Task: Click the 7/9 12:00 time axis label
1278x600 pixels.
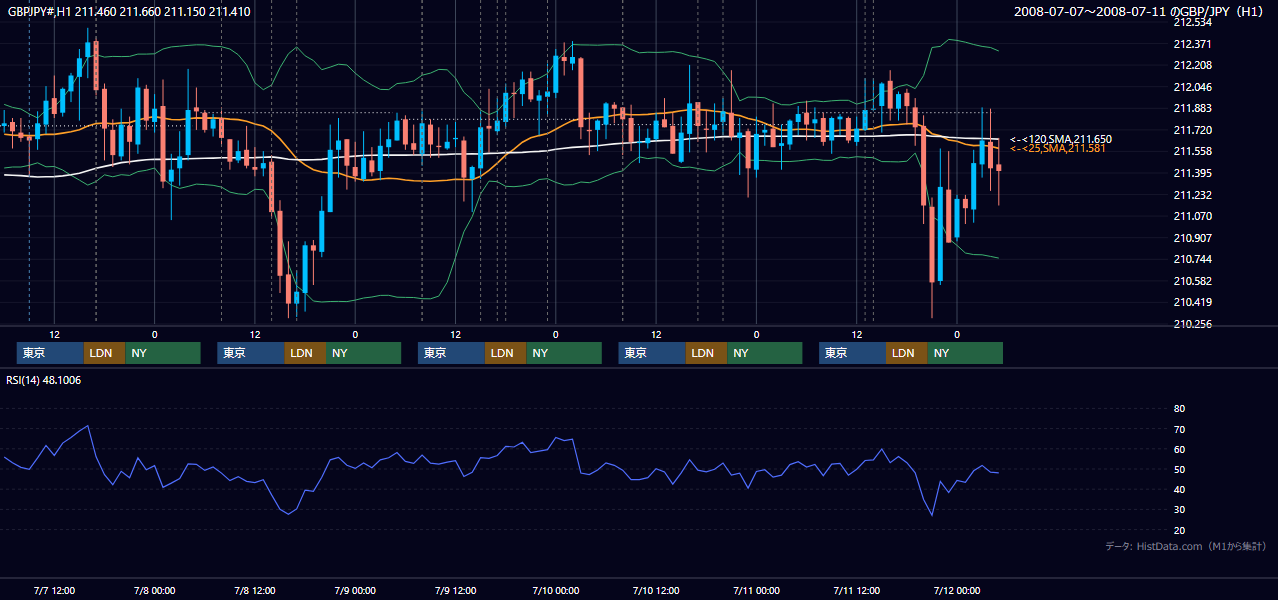Action: click(455, 590)
